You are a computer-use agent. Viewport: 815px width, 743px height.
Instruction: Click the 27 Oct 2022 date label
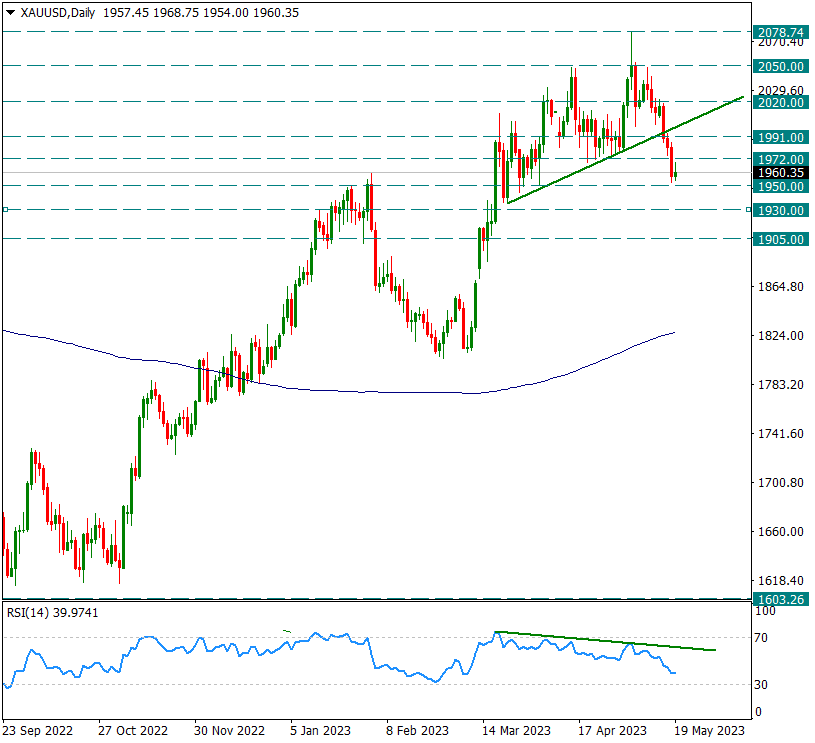(133, 731)
